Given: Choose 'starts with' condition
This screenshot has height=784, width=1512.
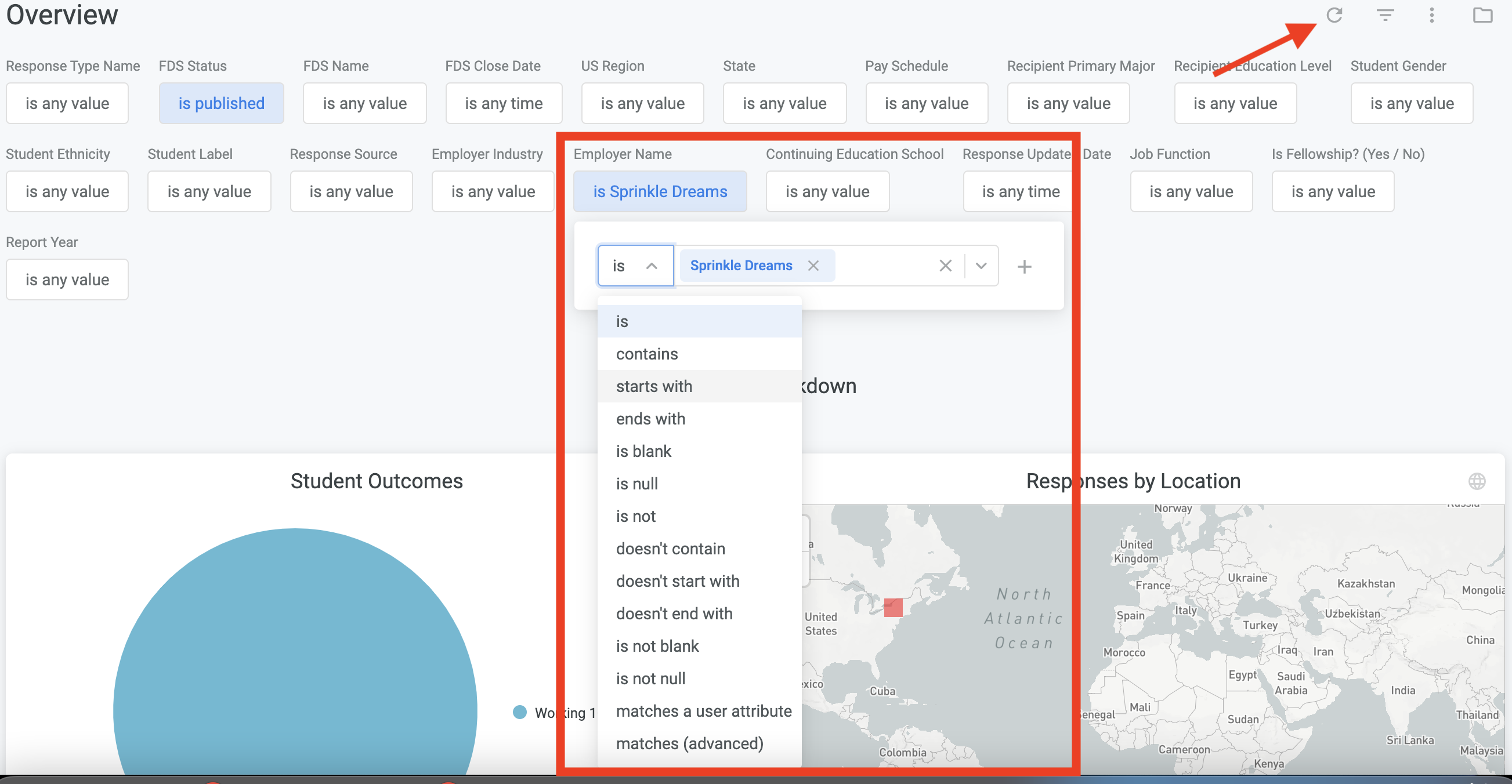Looking at the screenshot, I should [699, 386].
